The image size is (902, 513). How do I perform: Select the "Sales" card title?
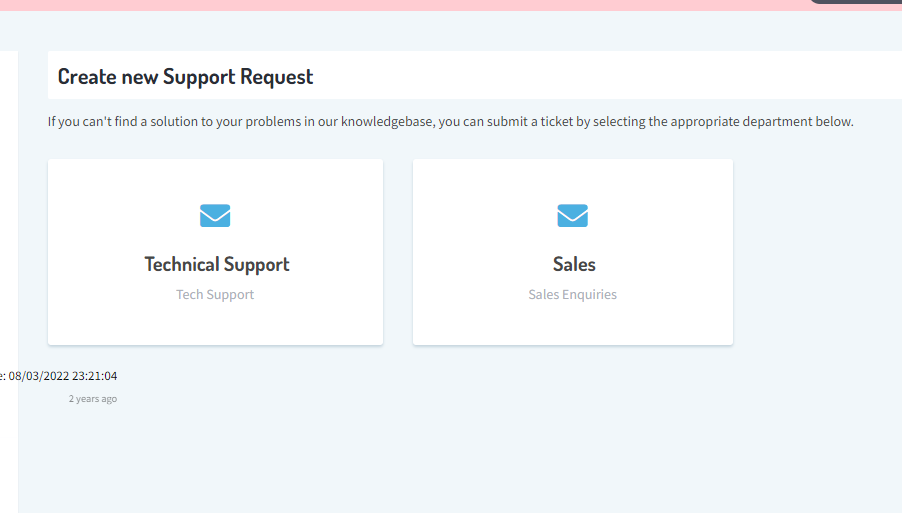point(574,264)
